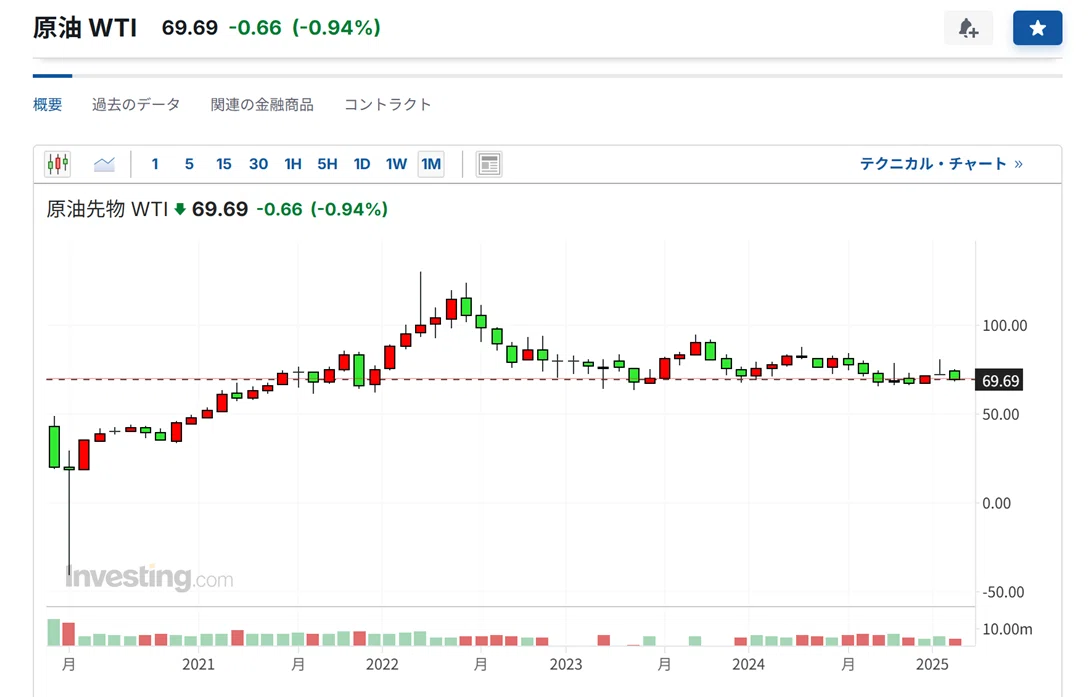Click the long-wick candle dropping below zero
This screenshot has width=1089, height=697.
pos(69,514)
